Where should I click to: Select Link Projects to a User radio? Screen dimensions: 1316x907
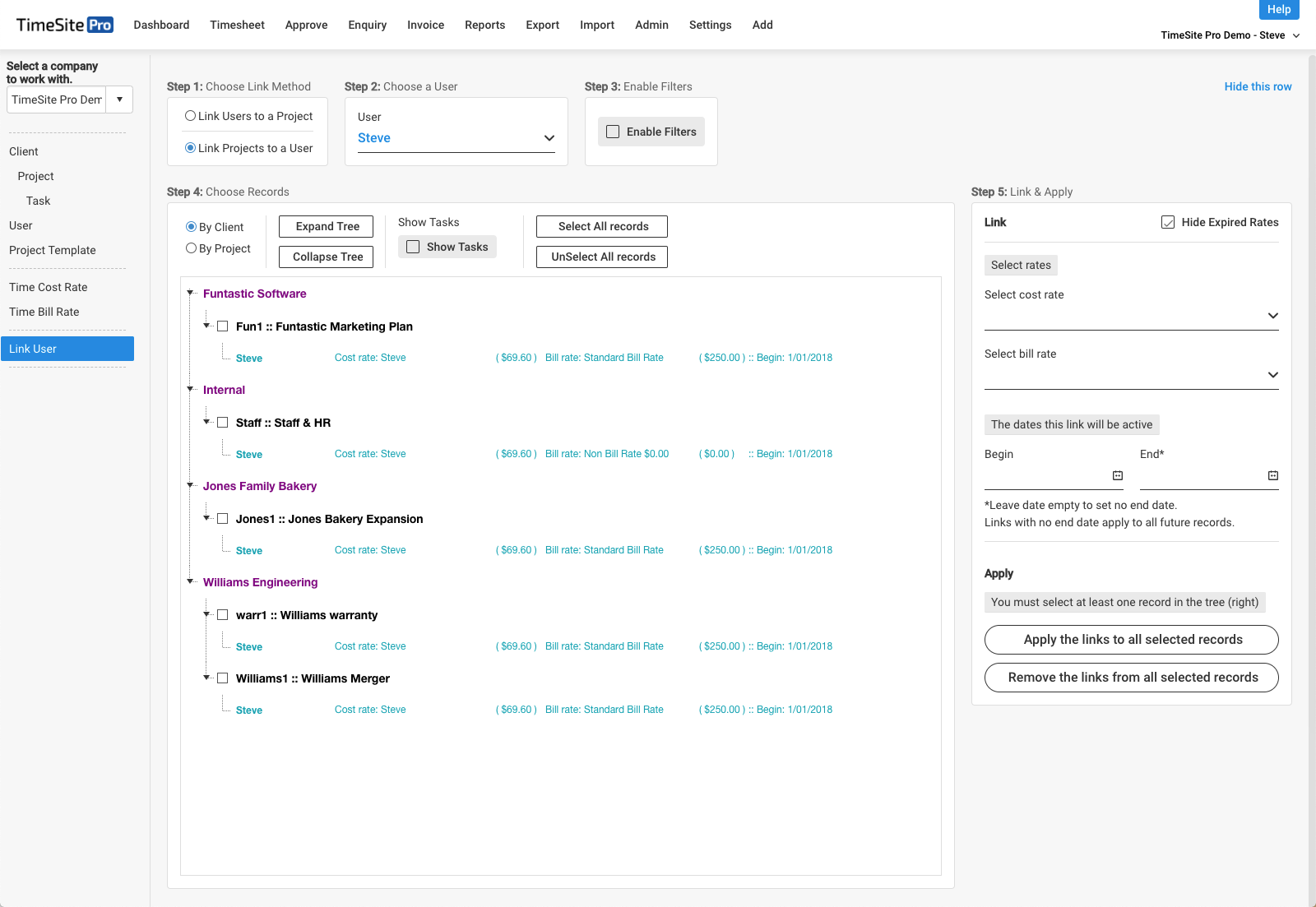click(191, 148)
